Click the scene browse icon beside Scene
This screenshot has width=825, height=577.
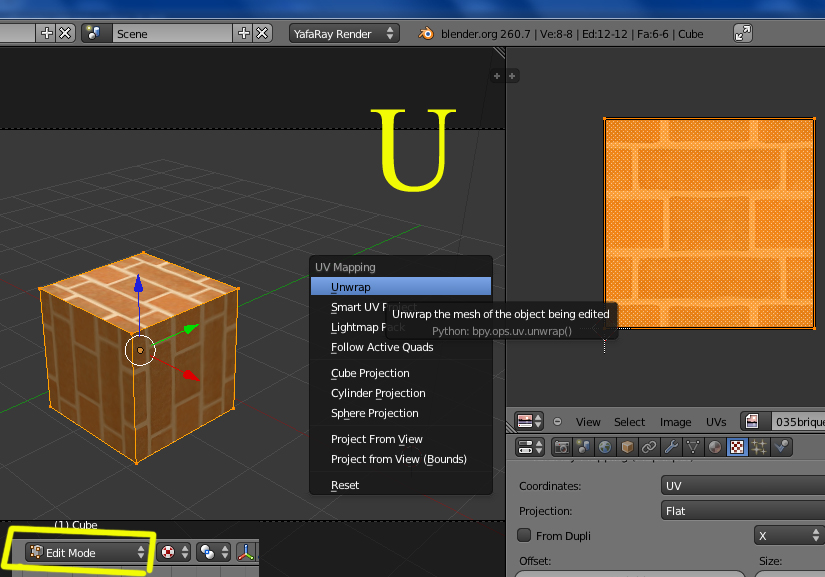(95, 34)
